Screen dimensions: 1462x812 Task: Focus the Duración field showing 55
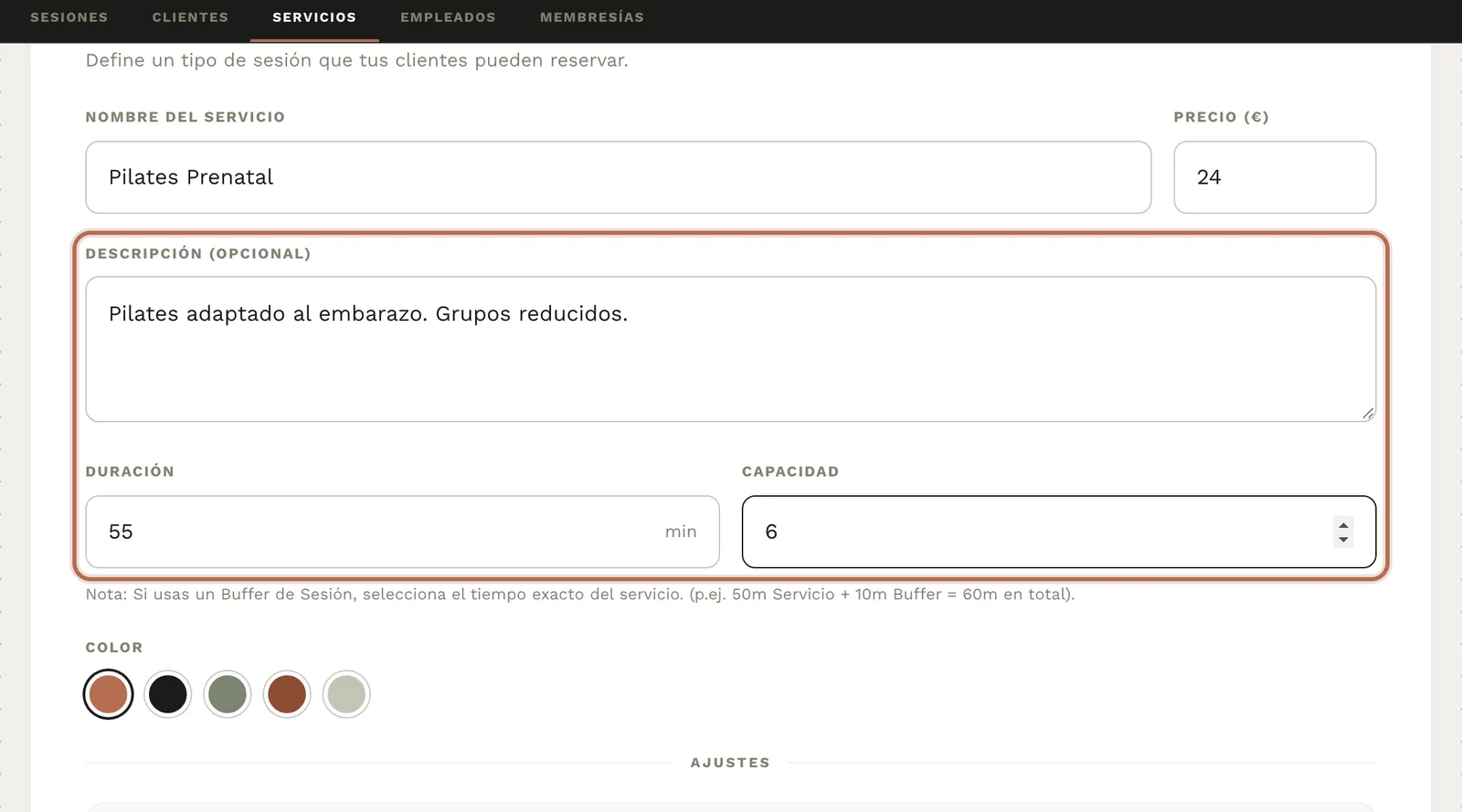point(402,532)
